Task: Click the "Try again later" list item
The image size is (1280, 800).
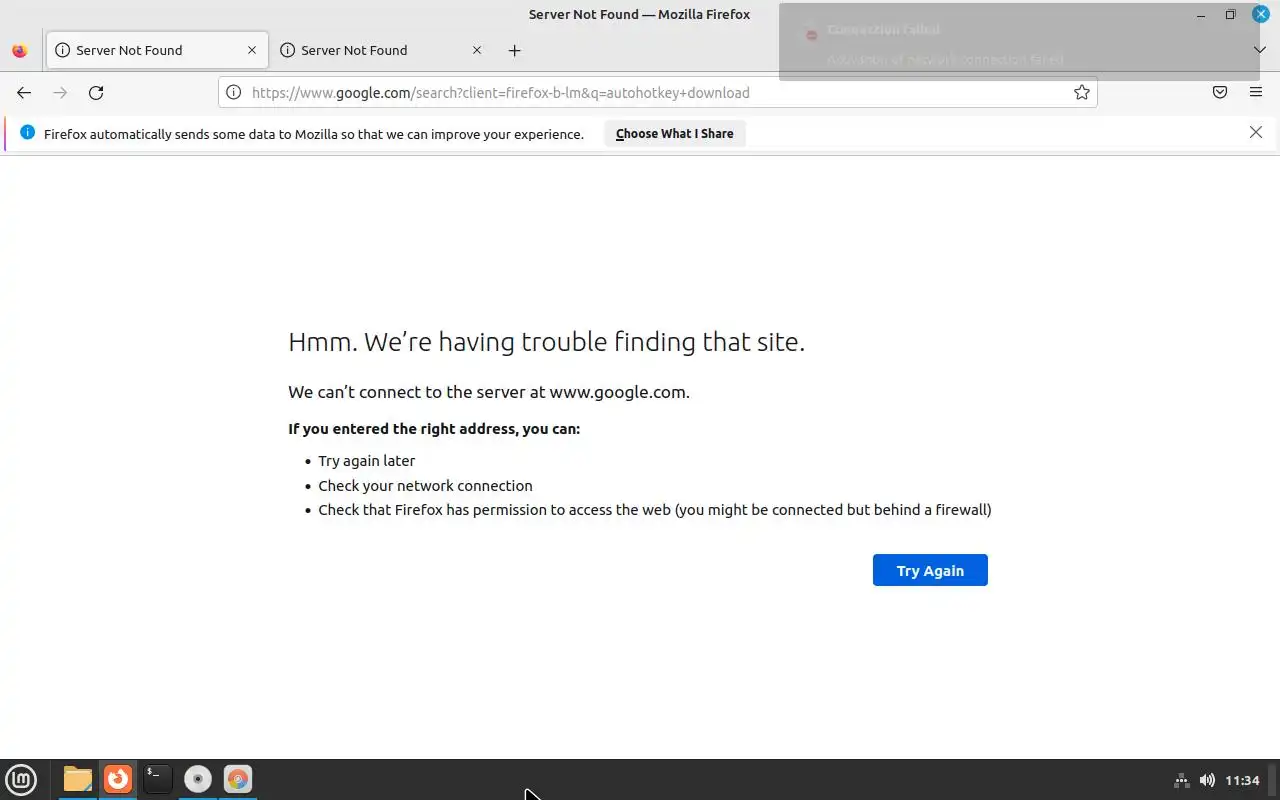Action: click(x=366, y=460)
